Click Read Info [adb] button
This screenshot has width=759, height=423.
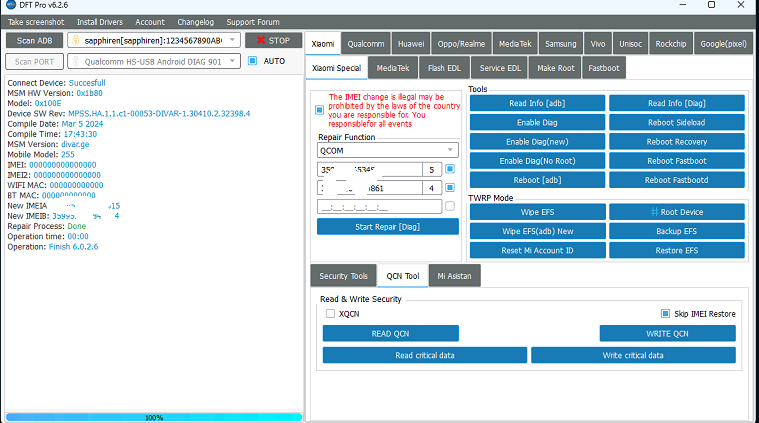(x=537, y=103)
